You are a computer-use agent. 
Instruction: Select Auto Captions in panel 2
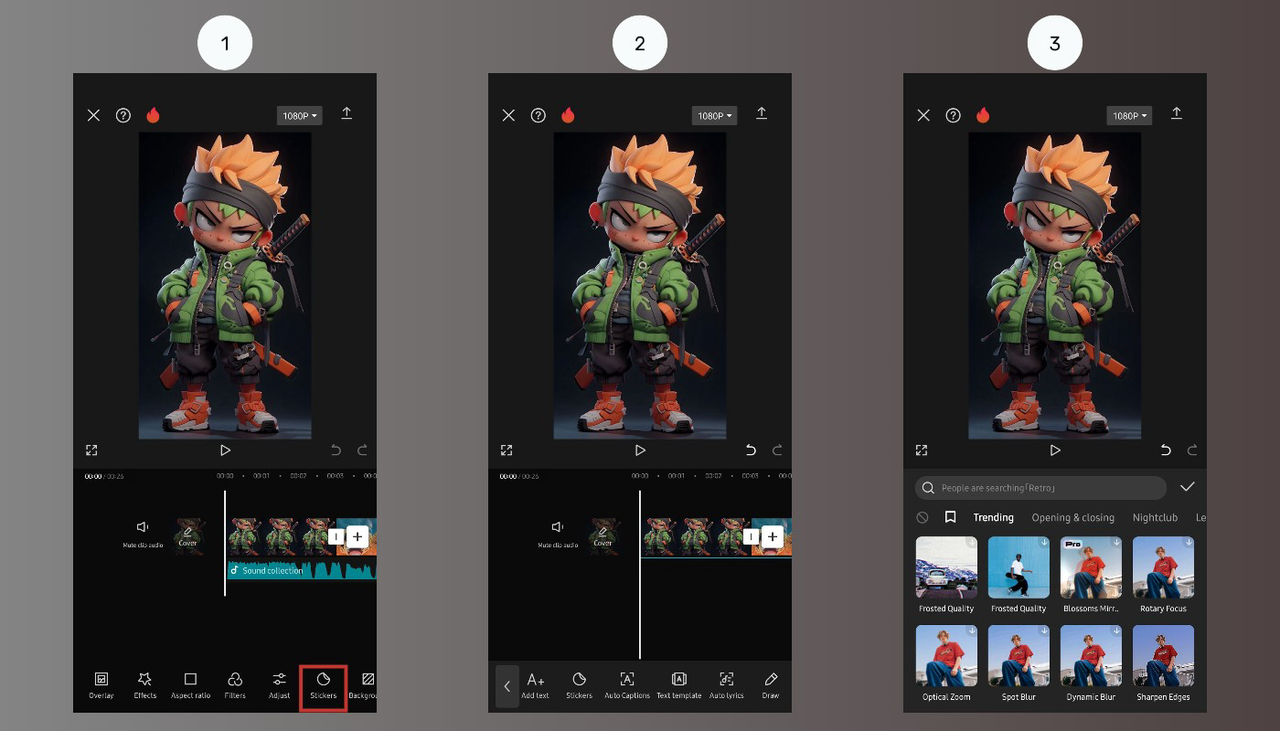click(x=627, y=685)
